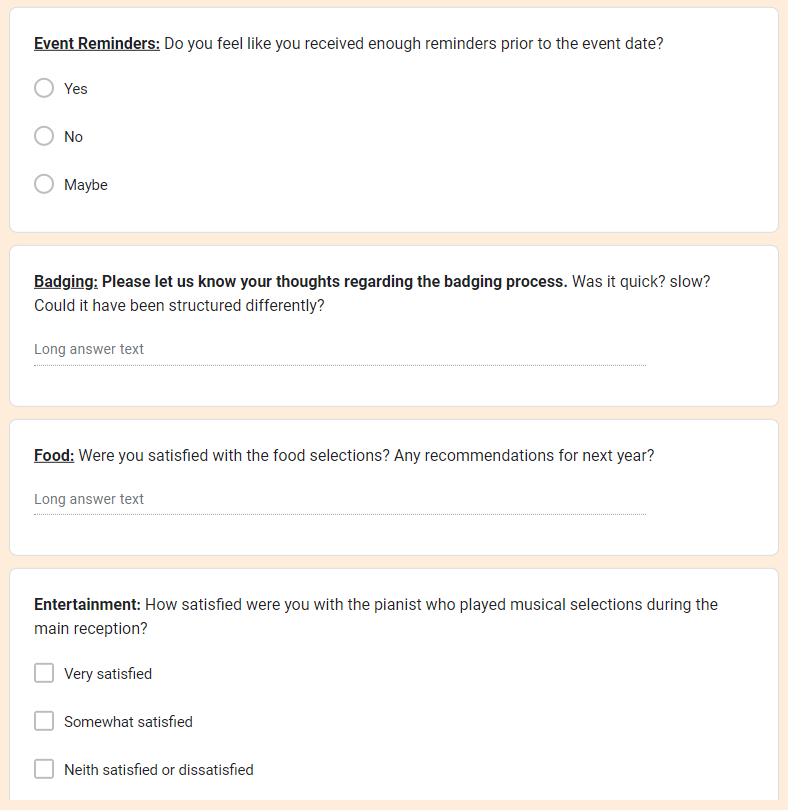This screenshot has width=788, height=810.
Task: Click "Was it quick? slow?" text
Action: (641, 282)
